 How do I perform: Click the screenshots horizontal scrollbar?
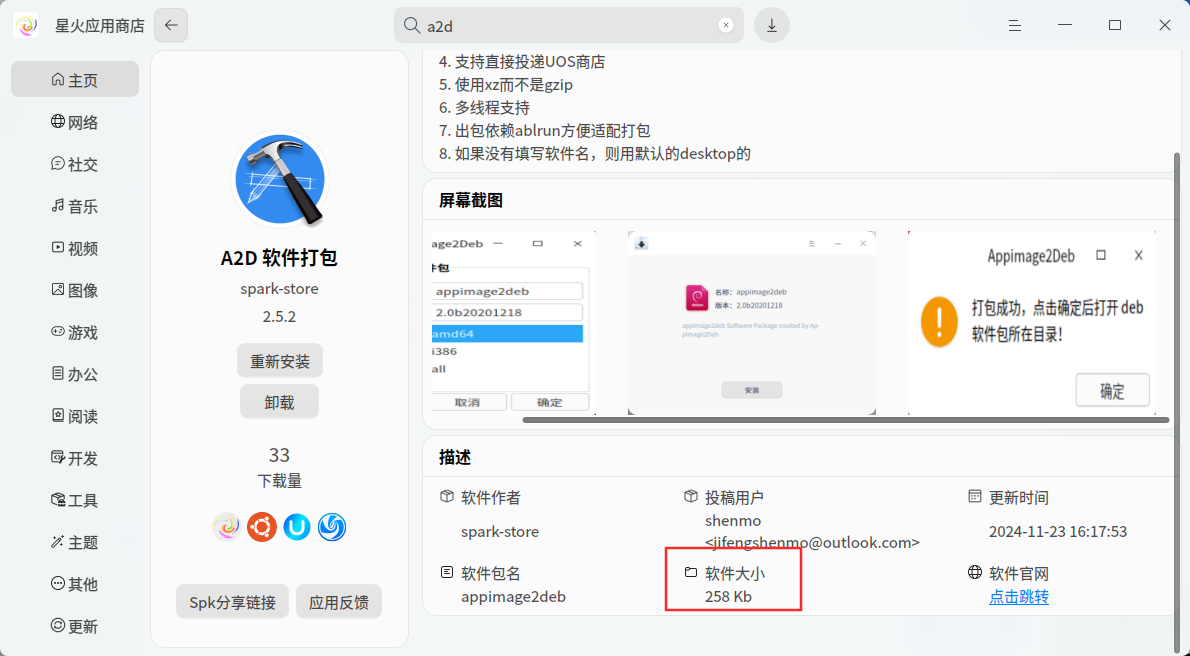click(845, 419)
